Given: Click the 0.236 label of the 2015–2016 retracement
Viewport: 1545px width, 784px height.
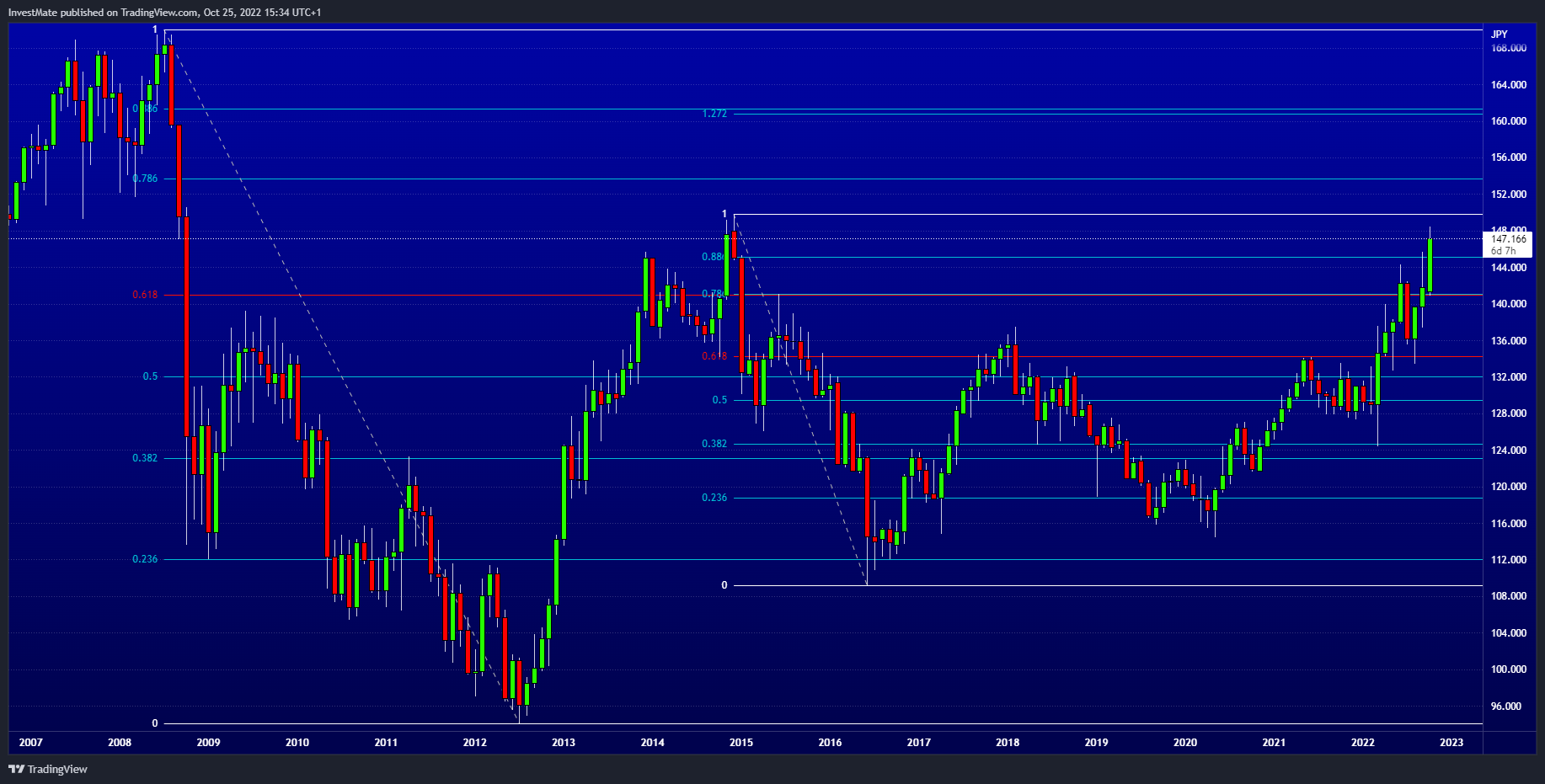Looking at the screenshot, I should [x=714, y=498].
